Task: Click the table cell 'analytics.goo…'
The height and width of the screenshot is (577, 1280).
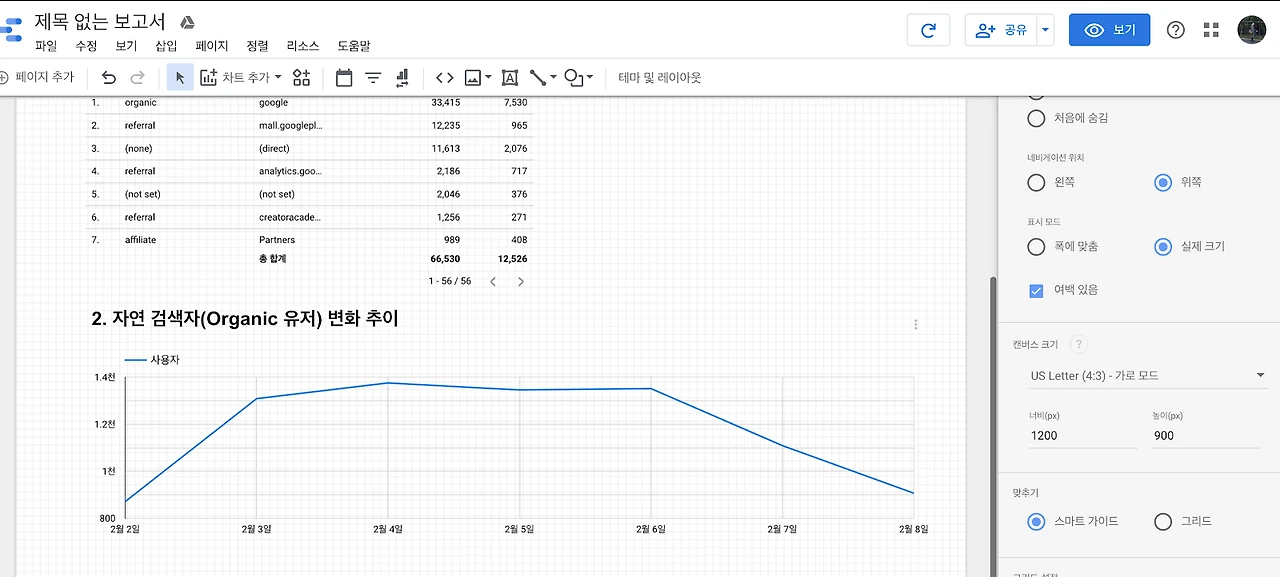Action: [290, 171]
